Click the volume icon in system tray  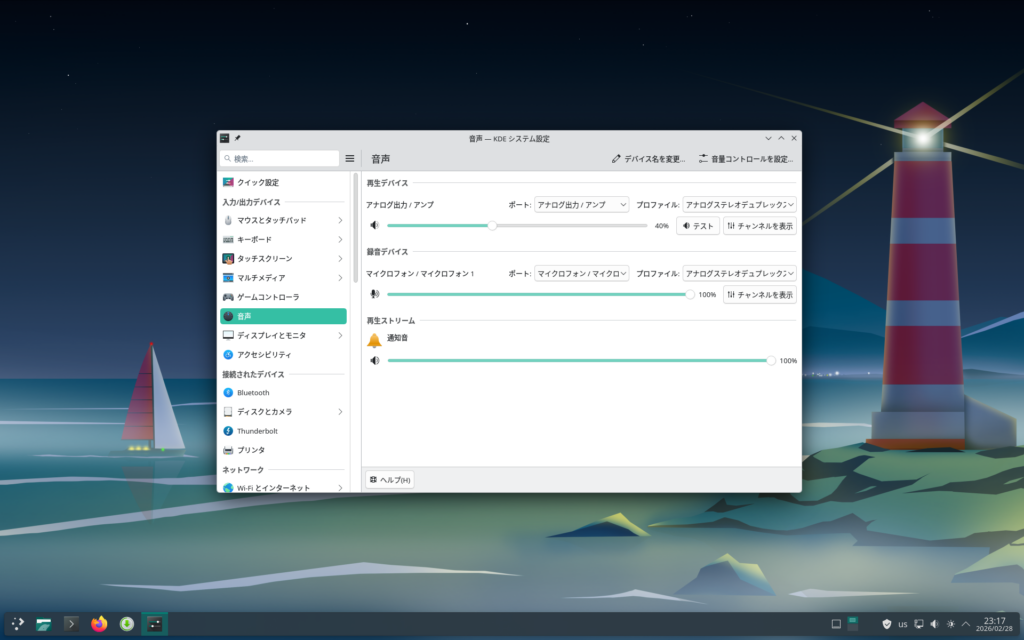click(x=934, y=624)
